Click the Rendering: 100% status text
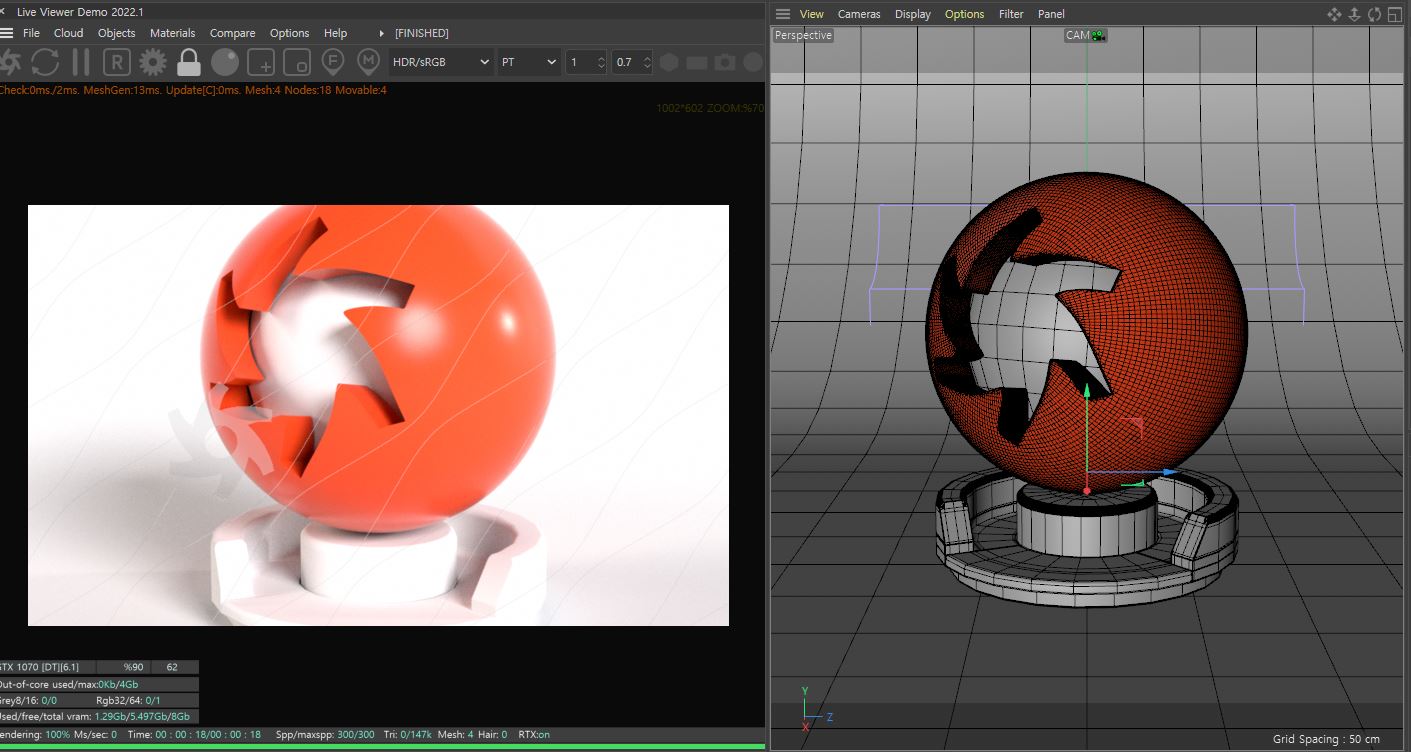Screen dimensions: 1411x752 [x=35, y=734]
